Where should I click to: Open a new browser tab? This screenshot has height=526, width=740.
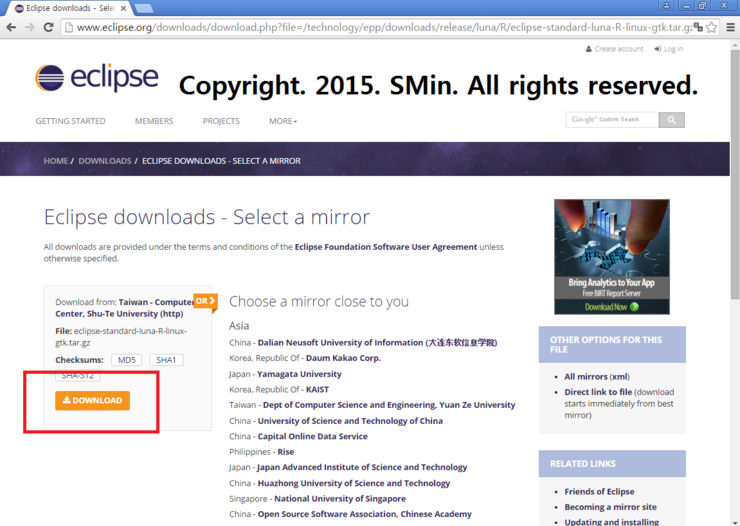pos(143,8)
